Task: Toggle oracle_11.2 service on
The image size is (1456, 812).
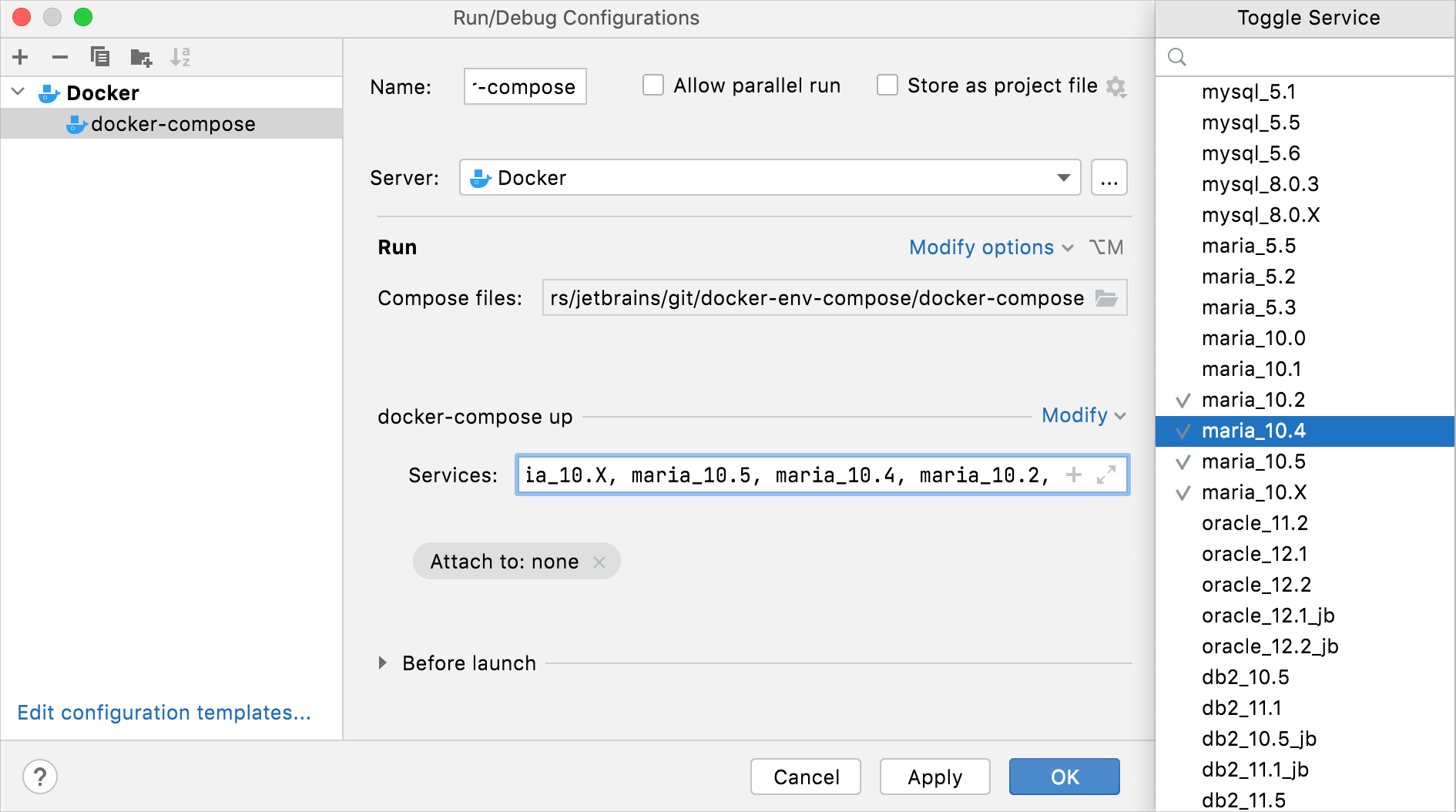Action: click(x=1305, y=523)
